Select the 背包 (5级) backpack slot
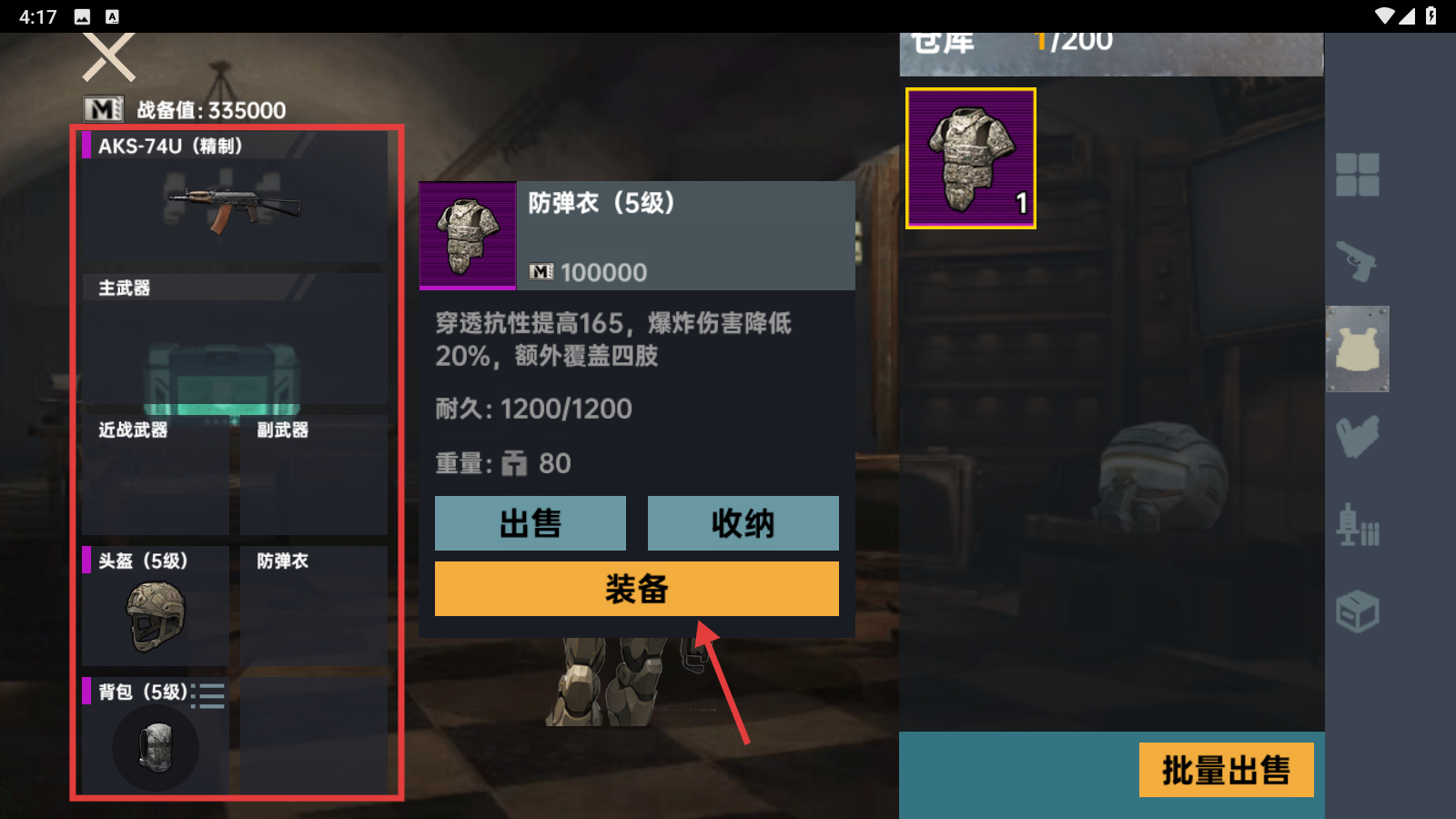 click(x=156, y=735)
